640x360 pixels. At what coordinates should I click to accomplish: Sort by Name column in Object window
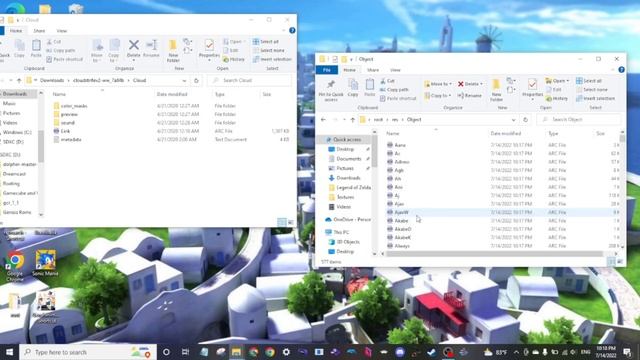point(393,133)
